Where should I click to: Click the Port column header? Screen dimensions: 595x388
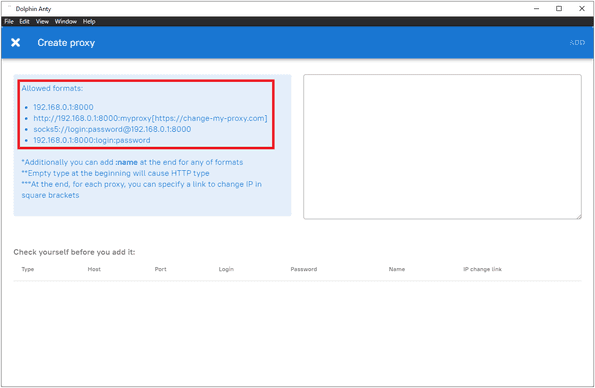[161, 269]
